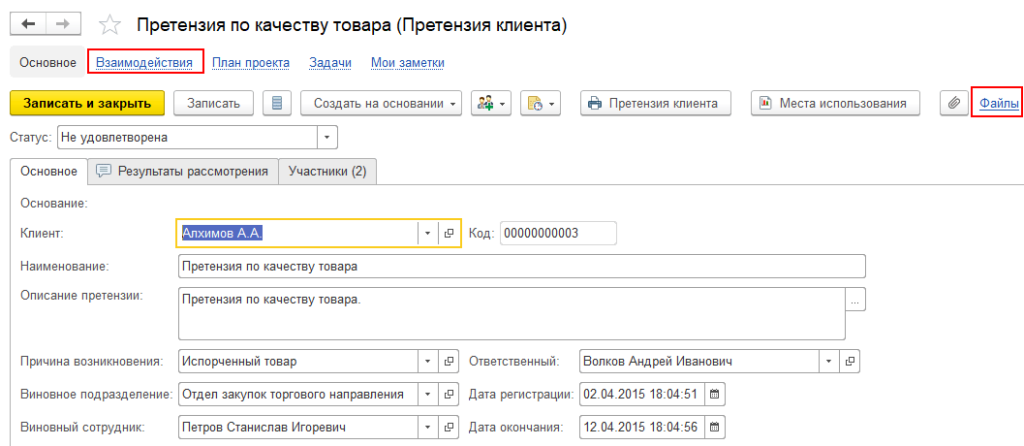This screenshot has width=1024, height=446.
Task: Open the Ответственный employee card icon
Action: tap(851, 361)
